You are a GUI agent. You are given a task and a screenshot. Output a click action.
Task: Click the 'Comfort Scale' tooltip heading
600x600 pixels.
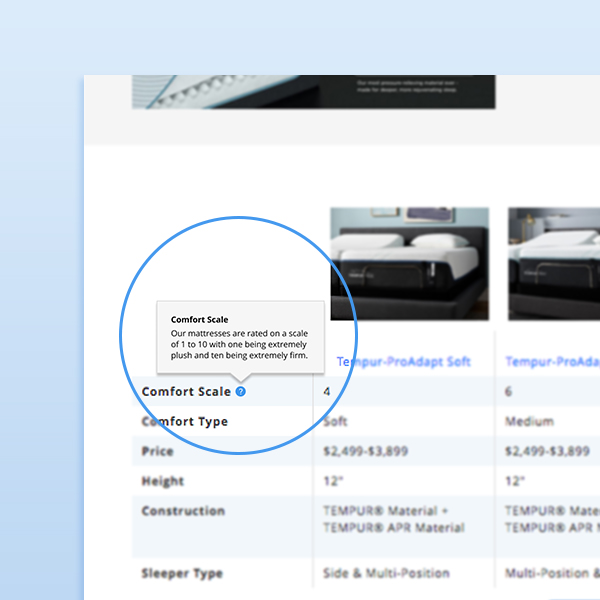pos(199,320)
